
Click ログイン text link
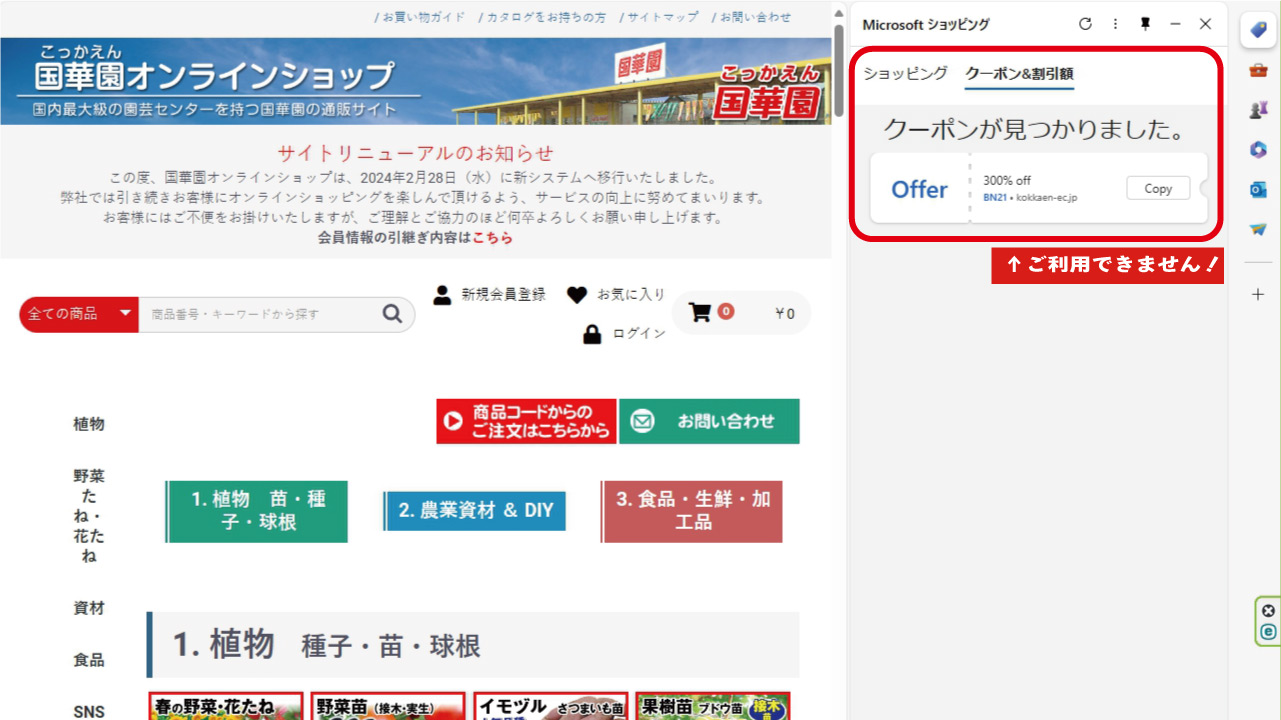coord(639,333)
